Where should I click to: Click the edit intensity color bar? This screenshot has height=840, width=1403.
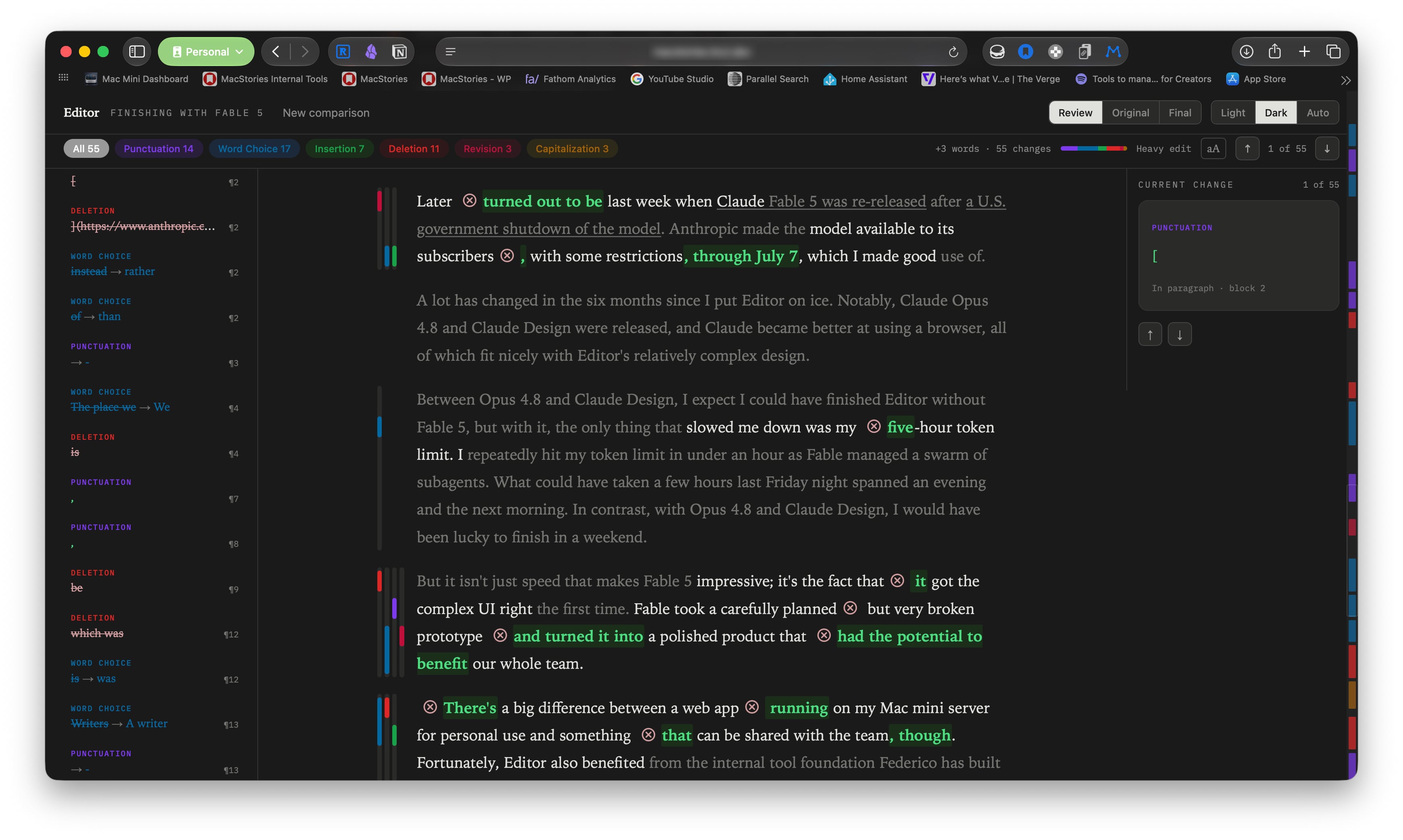click(x=1093, y=148)
